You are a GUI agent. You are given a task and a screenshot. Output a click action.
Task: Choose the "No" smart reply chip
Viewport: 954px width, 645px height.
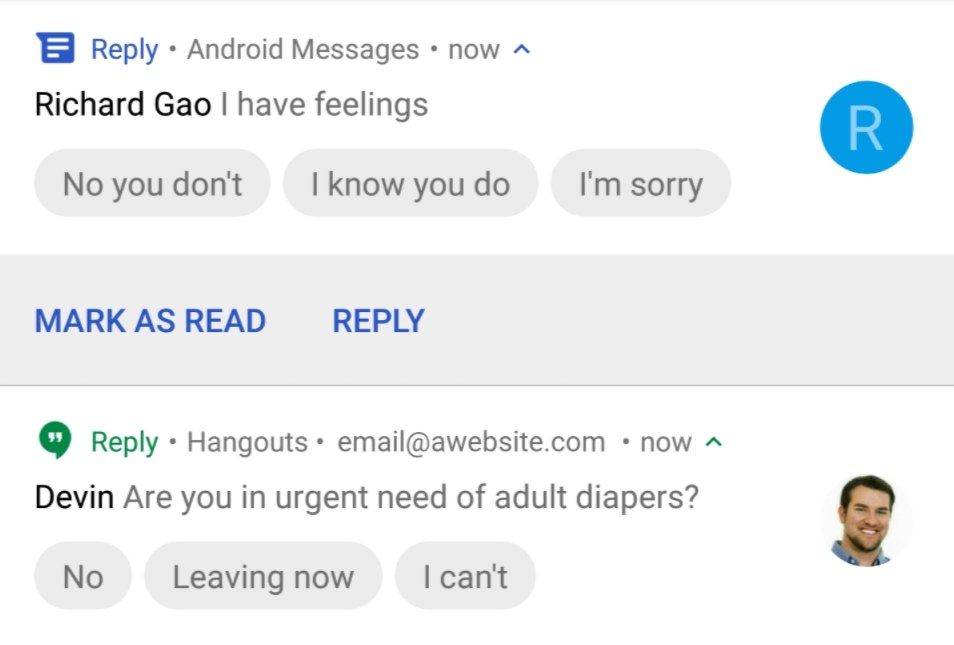pos(83,576)
